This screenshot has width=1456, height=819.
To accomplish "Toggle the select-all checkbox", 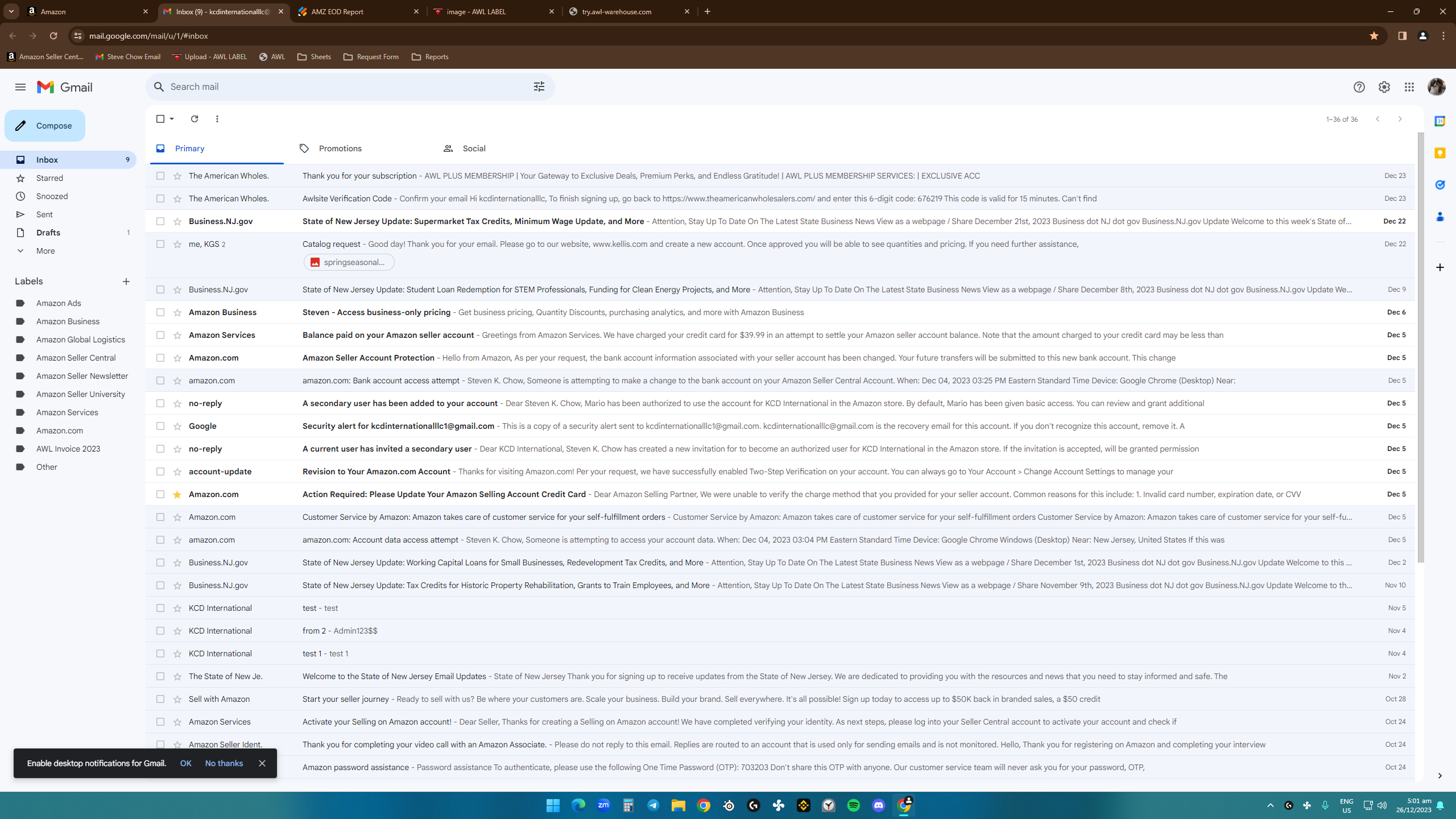I will [x=160, y=119].
